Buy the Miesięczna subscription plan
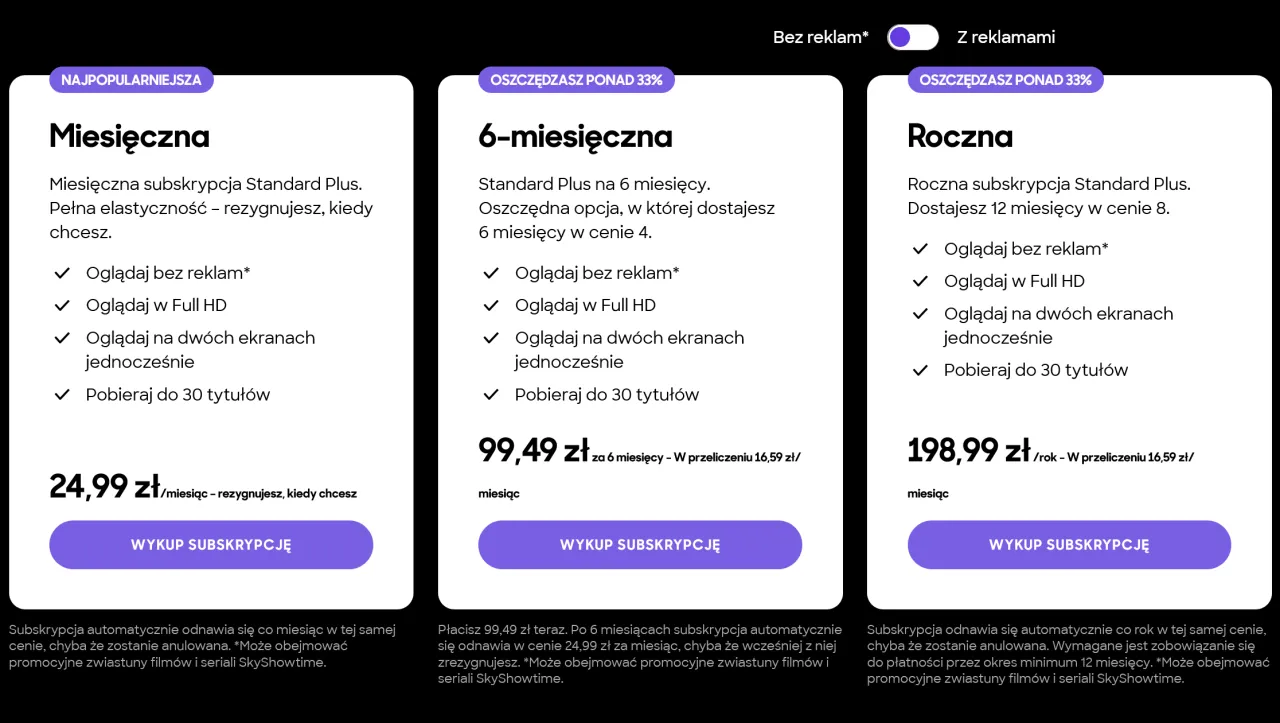This screenshot has width=1280, height=723. [211, 545]
